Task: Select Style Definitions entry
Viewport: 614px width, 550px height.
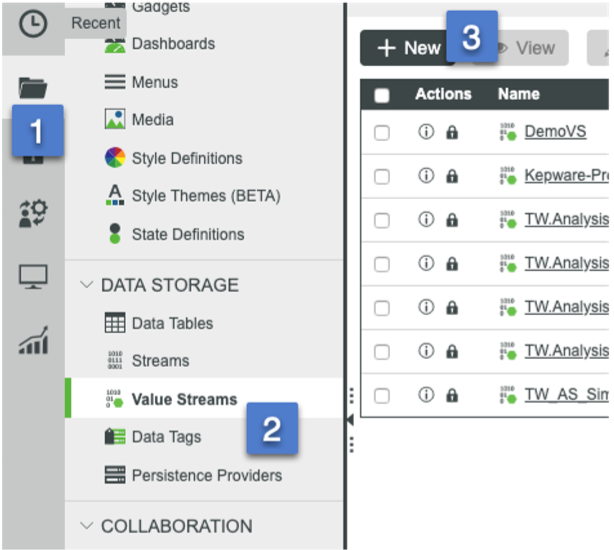Action: [187, 158]
